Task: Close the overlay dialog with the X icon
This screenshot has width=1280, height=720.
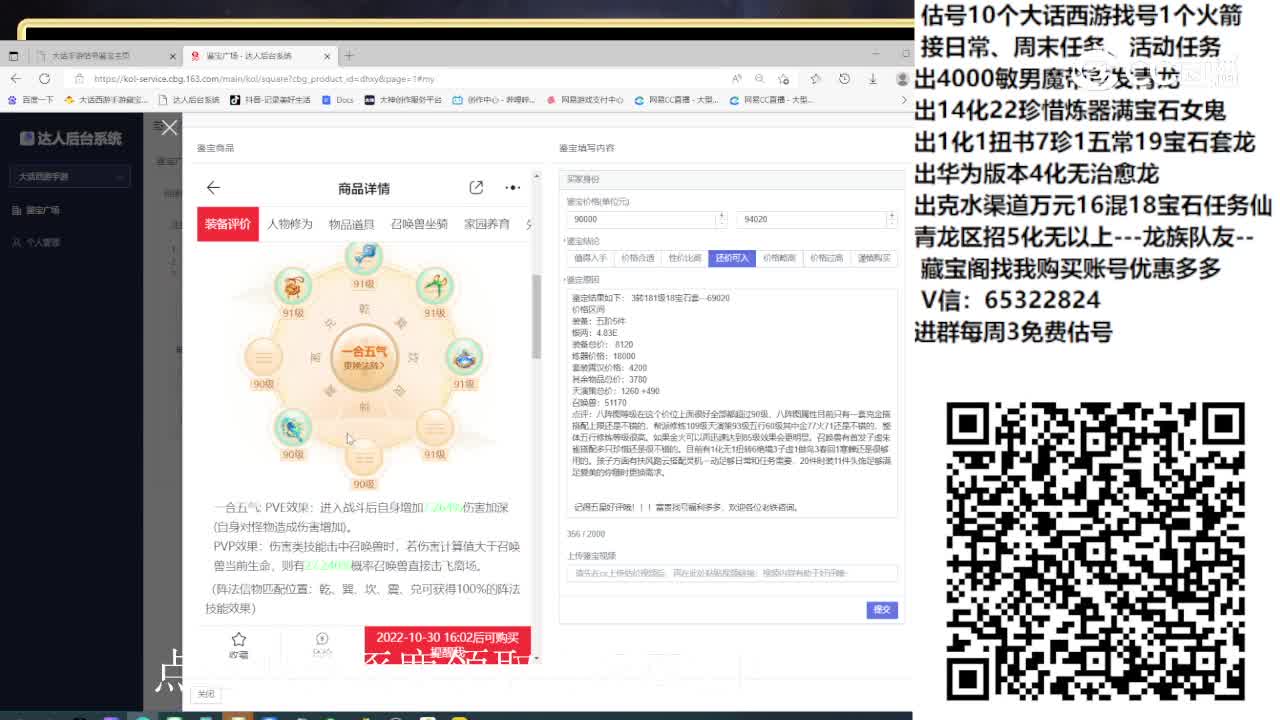Action: (169, 127)
